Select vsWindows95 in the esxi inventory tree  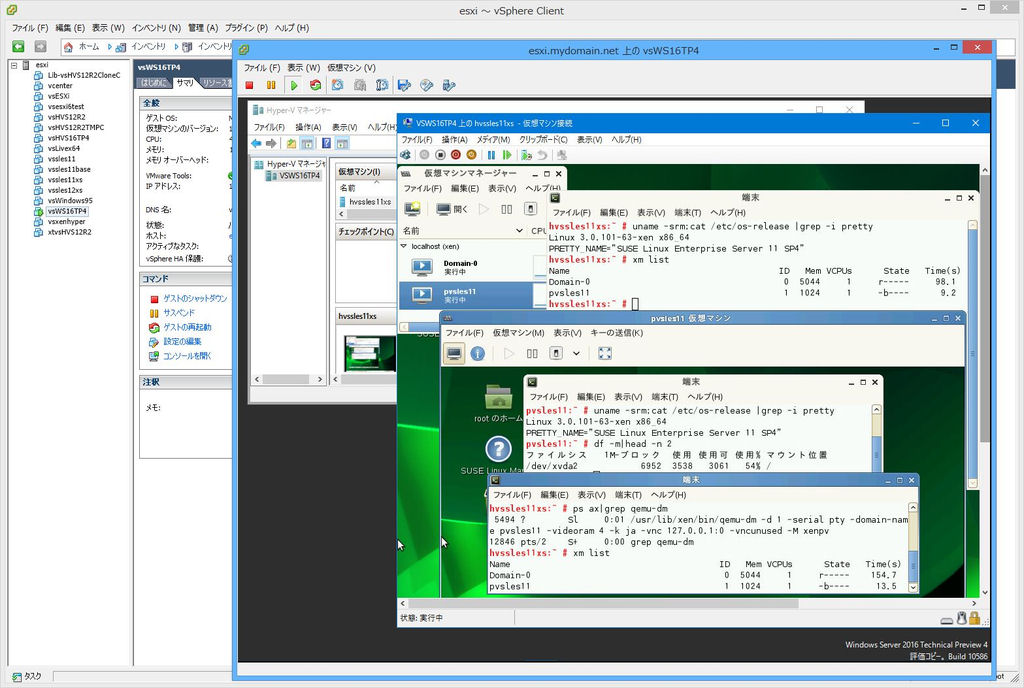[69, 200]
